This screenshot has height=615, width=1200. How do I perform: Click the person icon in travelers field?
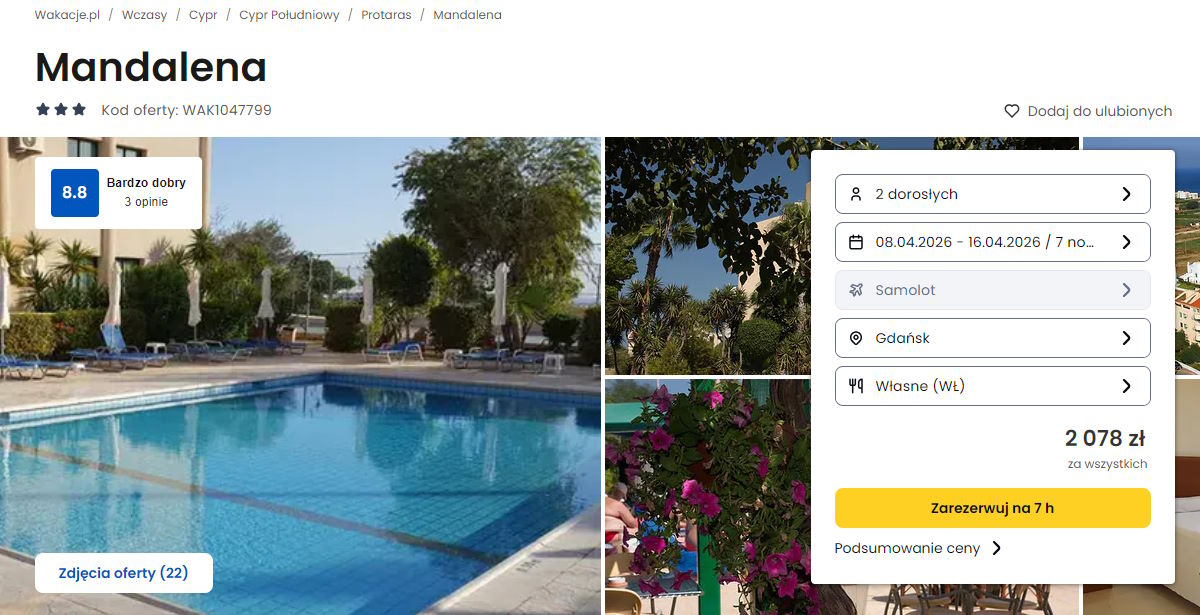856,194
